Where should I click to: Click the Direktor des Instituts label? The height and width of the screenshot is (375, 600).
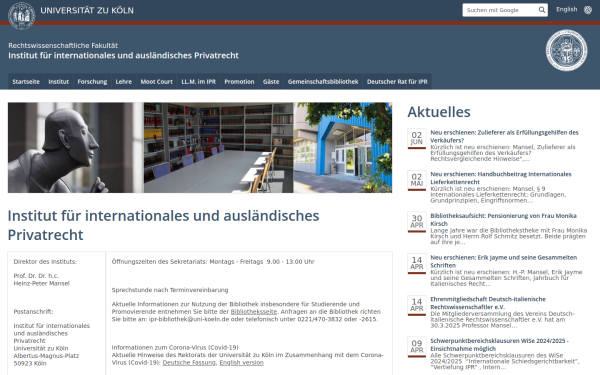click(x=45, y=262)
